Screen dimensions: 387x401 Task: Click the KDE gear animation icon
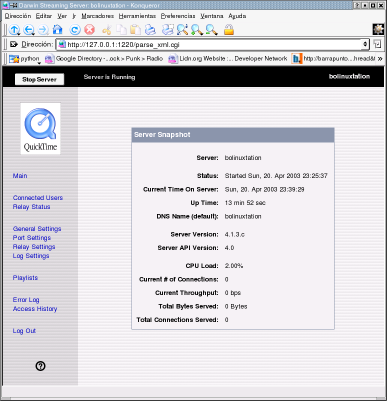[x=378, y=29]
